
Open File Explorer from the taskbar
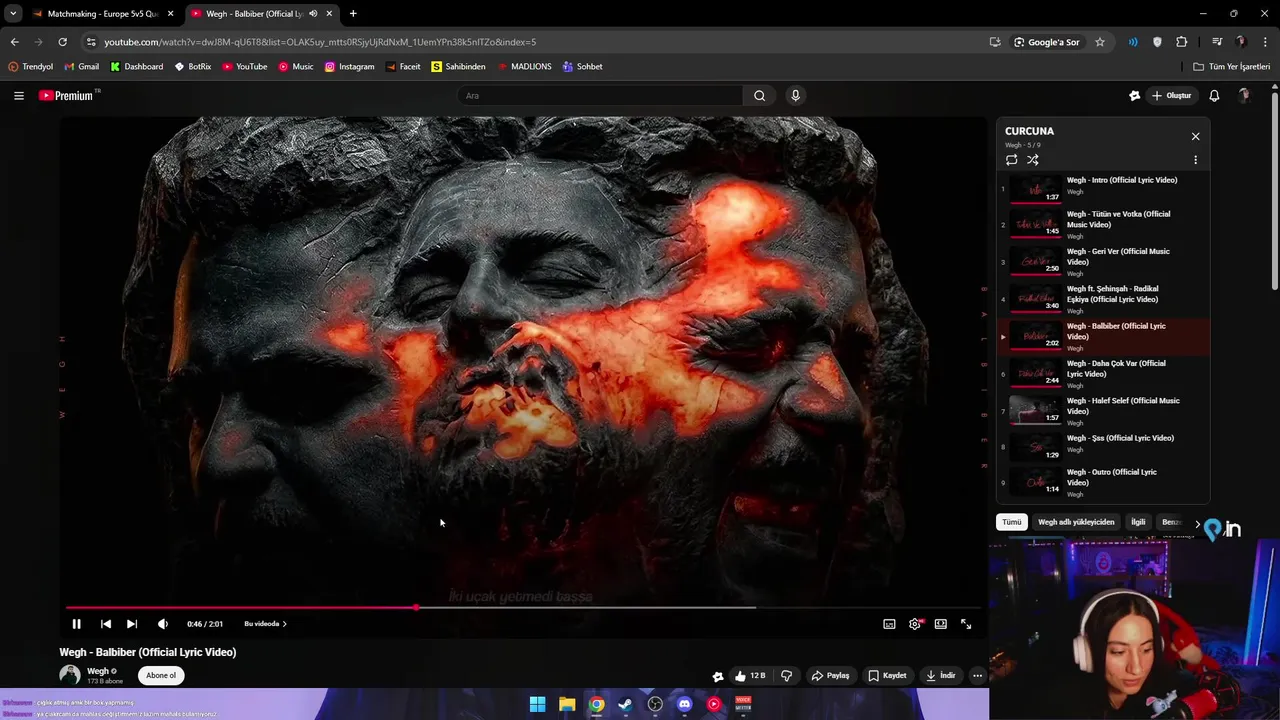pos(567,704)
